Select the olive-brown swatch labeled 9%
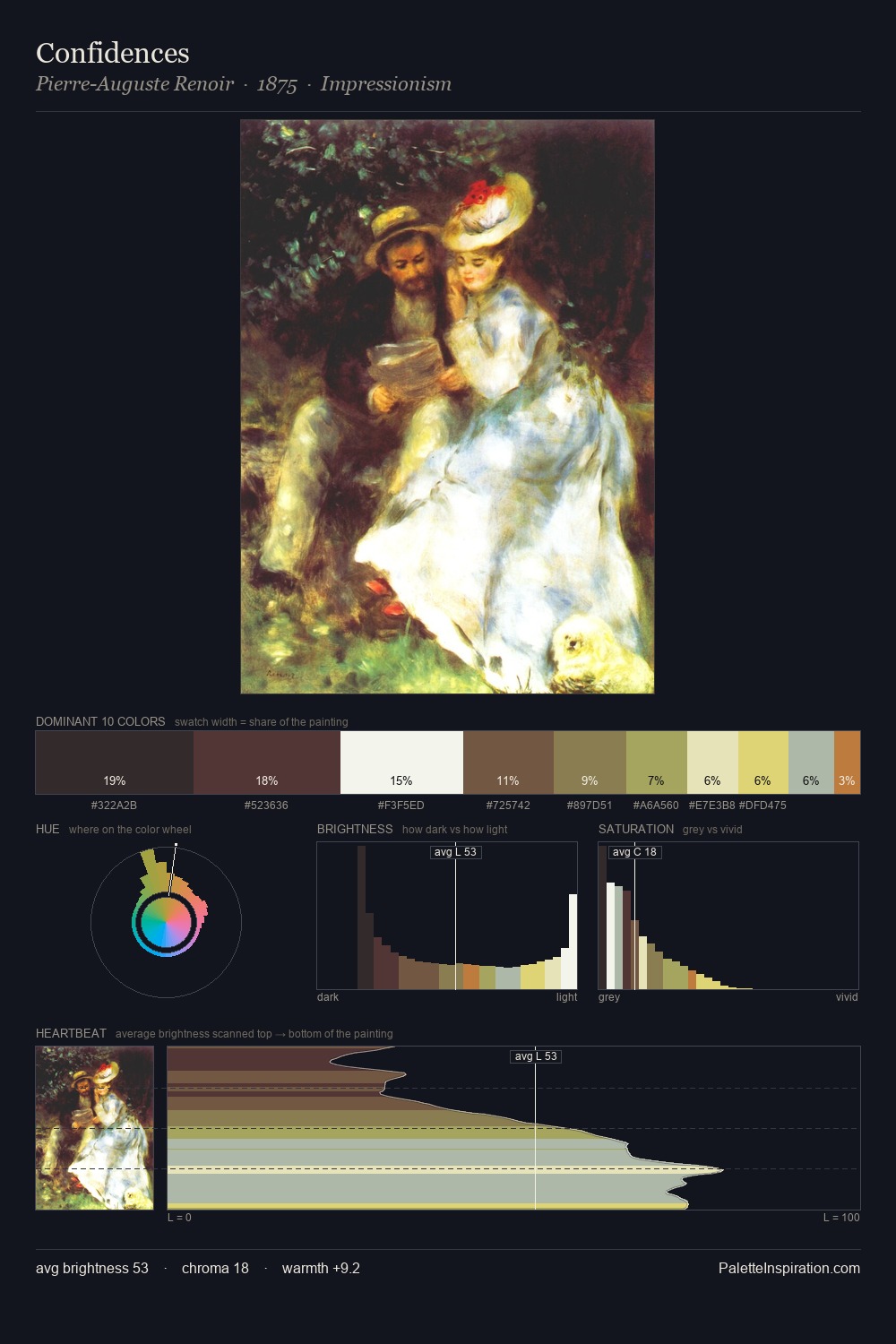Screen dimensions: 896x1344 (590, 762)
